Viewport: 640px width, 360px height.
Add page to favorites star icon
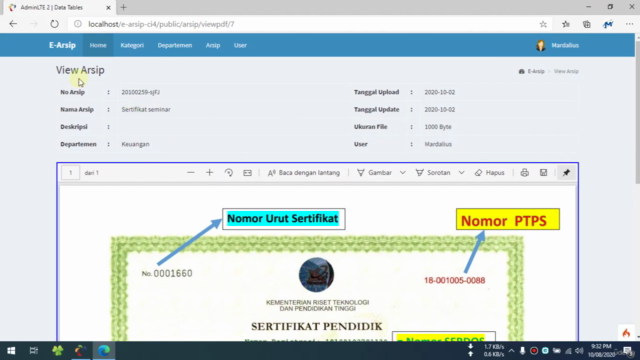(x=543, y=24)
